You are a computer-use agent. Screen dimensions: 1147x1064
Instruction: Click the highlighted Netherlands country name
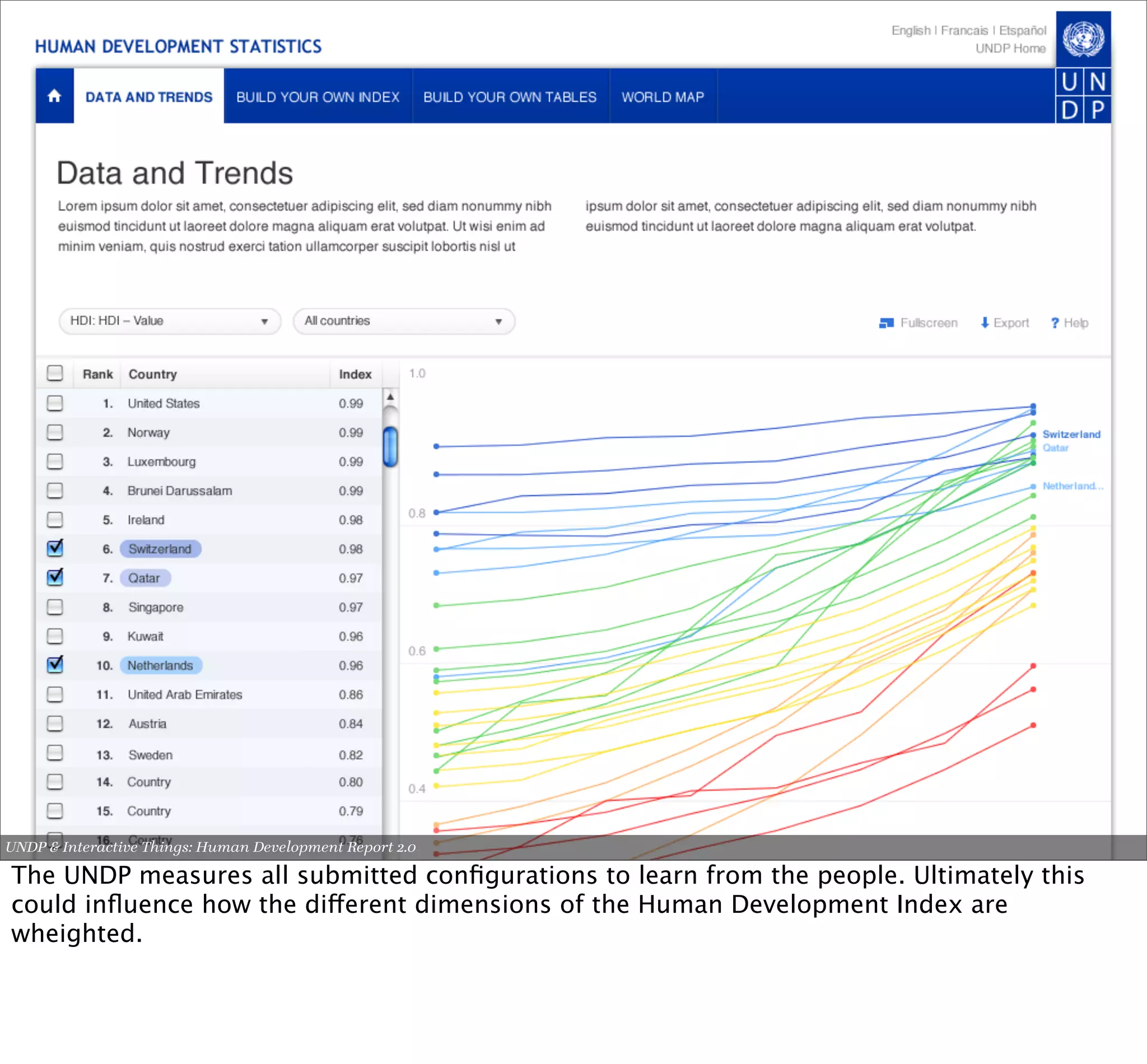coord(161,665)
